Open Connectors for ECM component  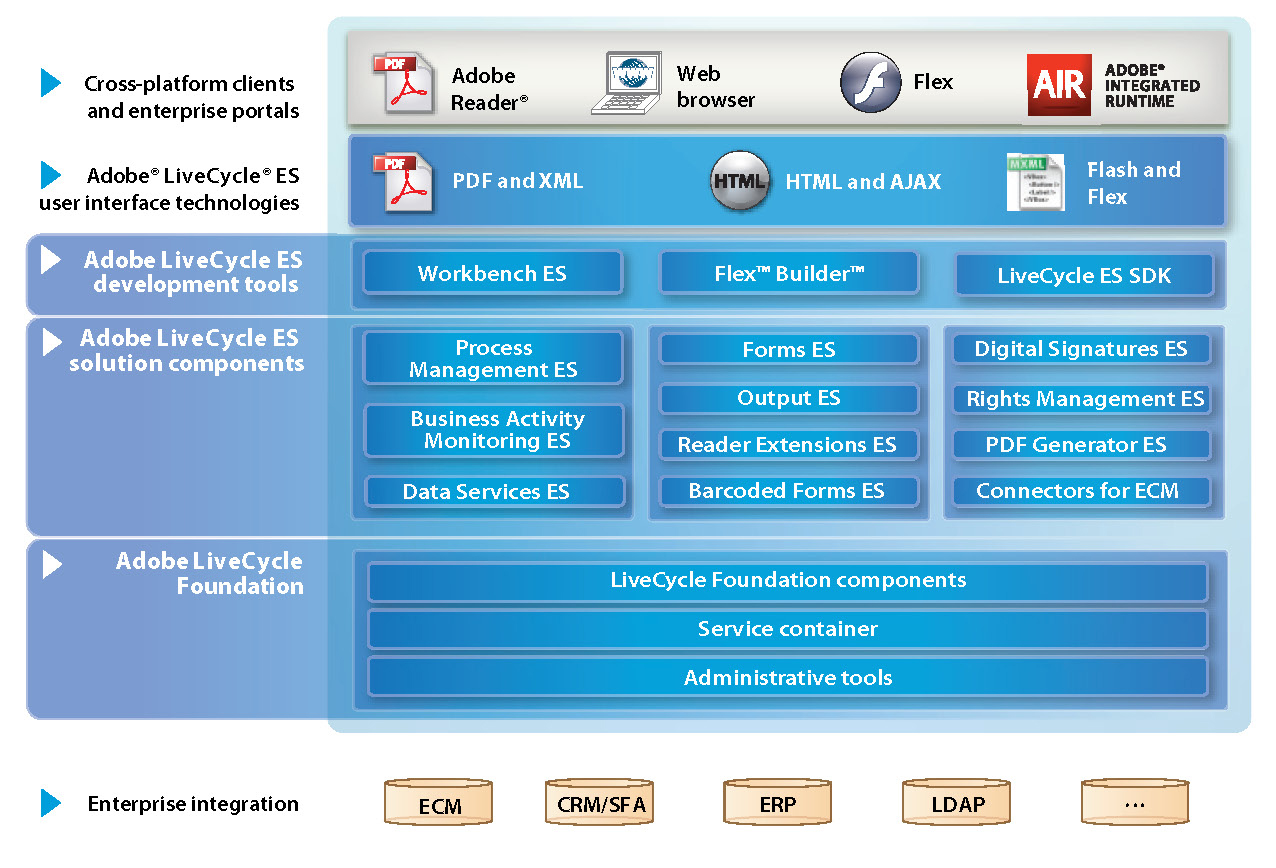(x=1081, y=491)
